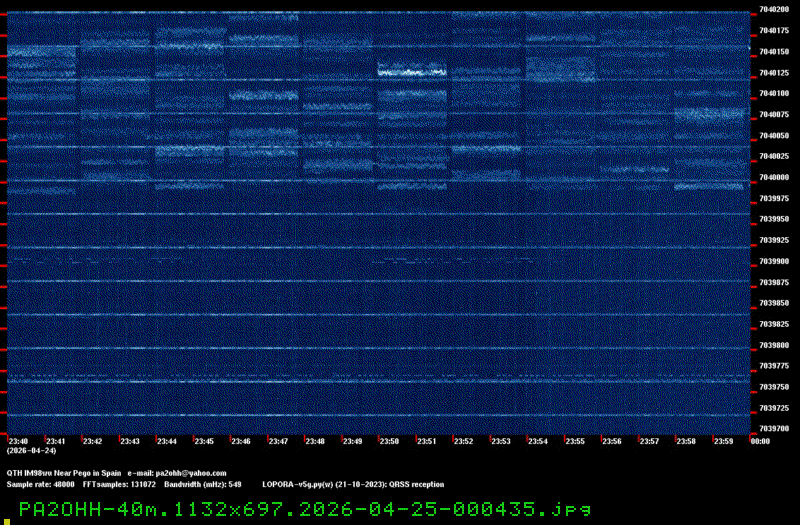Click the 23:40 time axis label

tap(18, 441)
